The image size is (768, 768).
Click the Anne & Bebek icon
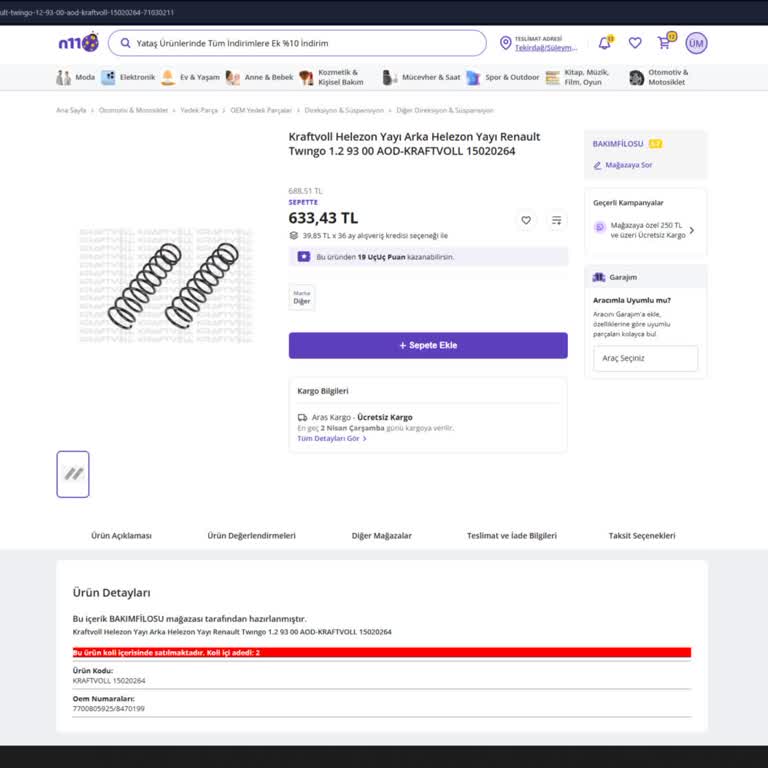[233, 77]
